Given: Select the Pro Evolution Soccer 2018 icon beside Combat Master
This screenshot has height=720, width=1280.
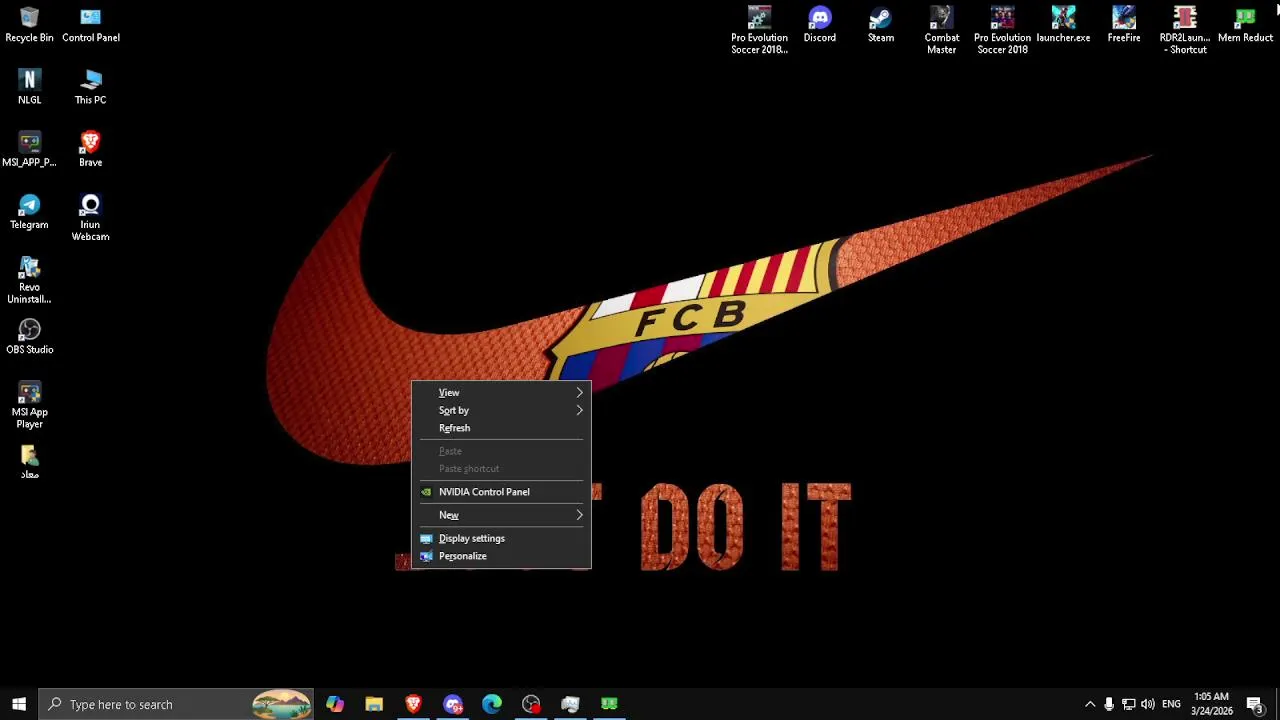Looking at the screenshot, I should (x=1001, y=30).
